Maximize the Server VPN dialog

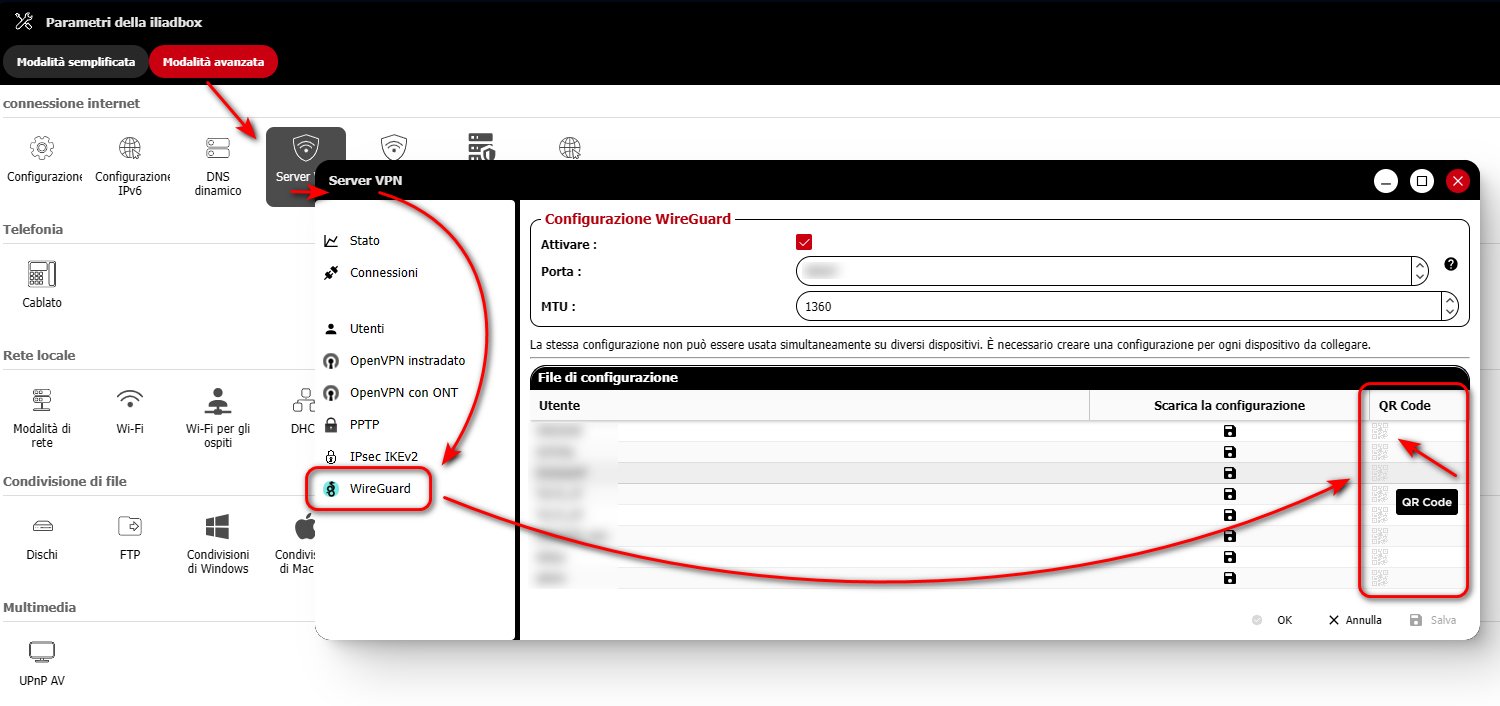[x=1421, y=181]
